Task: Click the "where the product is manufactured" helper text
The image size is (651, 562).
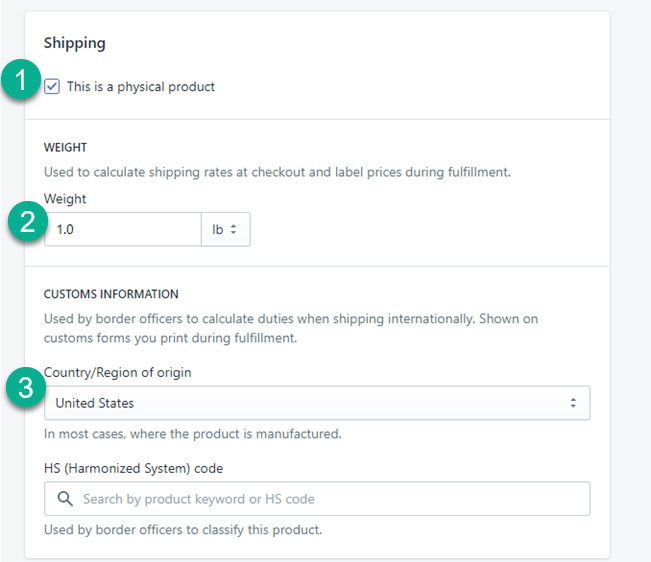Action: [193, 434]
